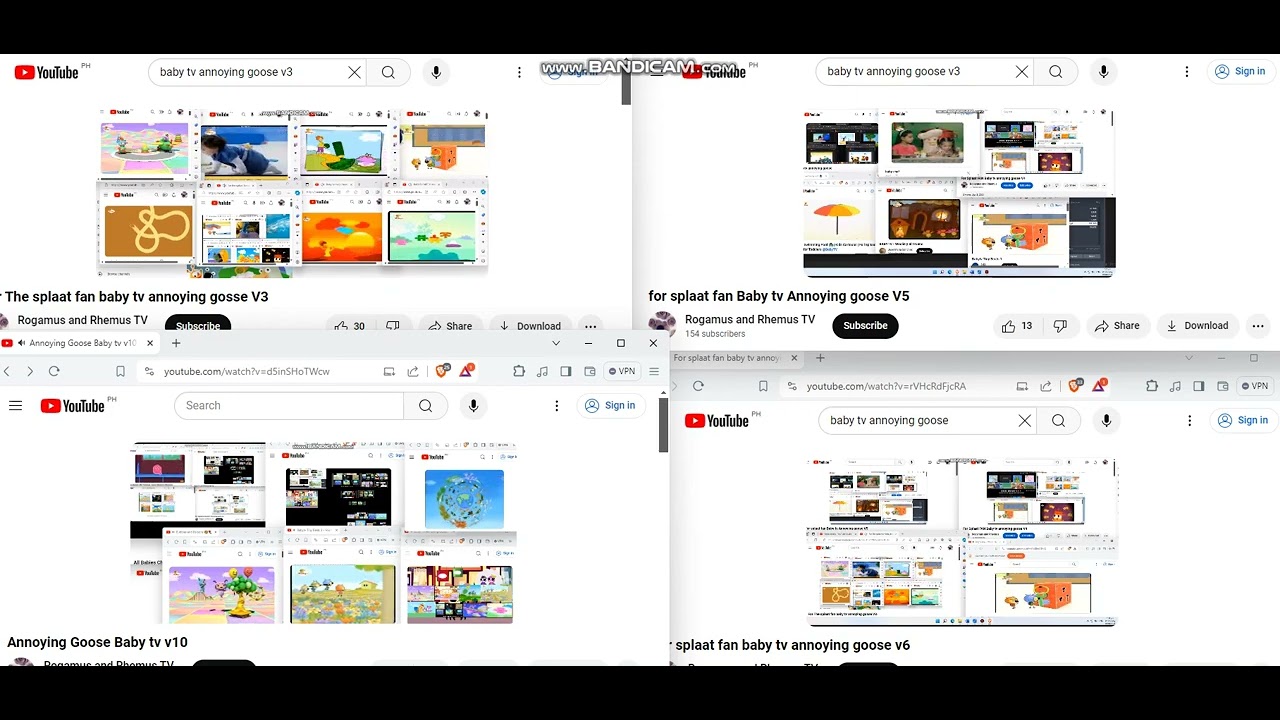The image size is (1280, 720).
Task: Open YouTube settings dots in v6 window
Action: click(x=1190, y=420)
